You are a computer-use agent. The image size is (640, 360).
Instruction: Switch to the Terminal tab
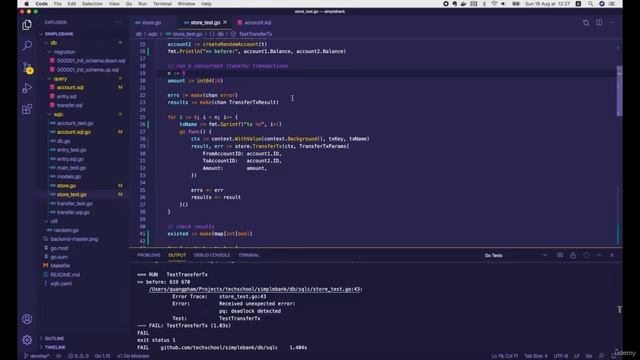(249, 255)
